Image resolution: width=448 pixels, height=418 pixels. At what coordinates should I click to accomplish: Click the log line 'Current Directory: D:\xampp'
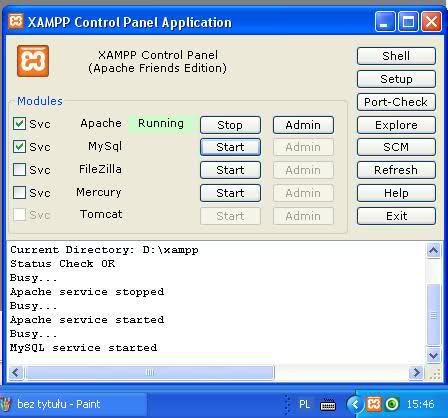(104, 250)
